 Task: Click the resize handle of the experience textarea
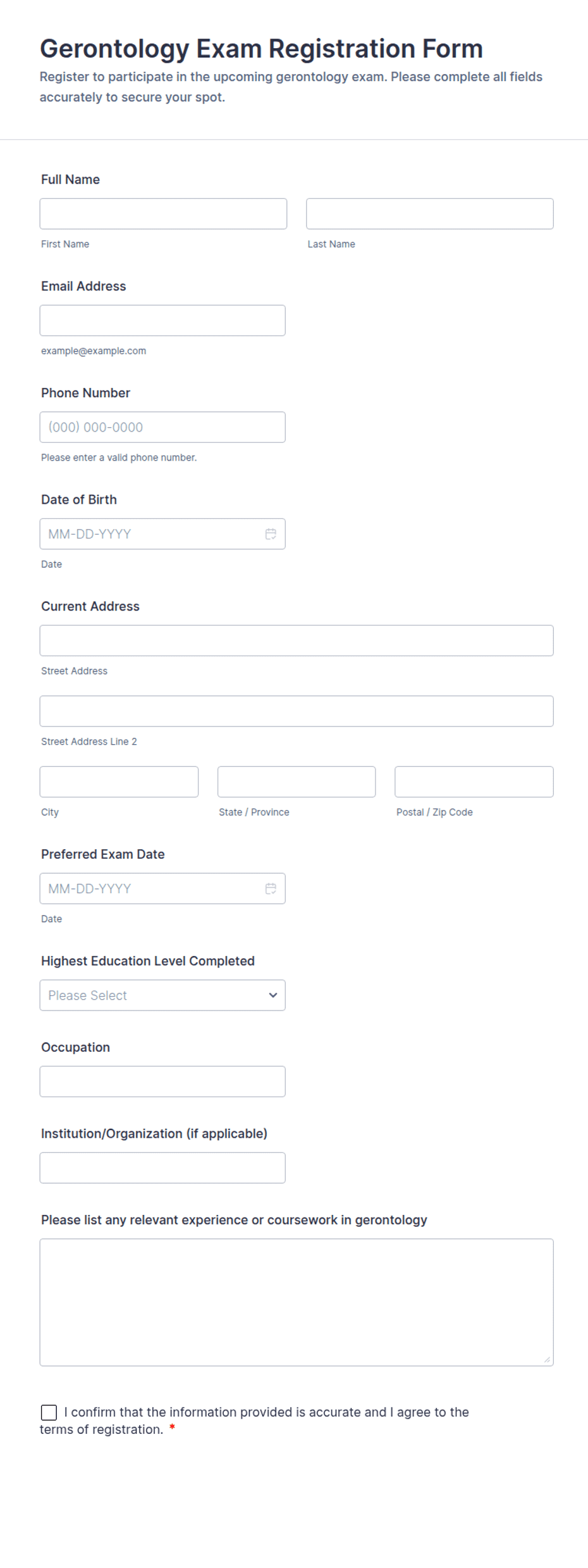[547, 1359]
